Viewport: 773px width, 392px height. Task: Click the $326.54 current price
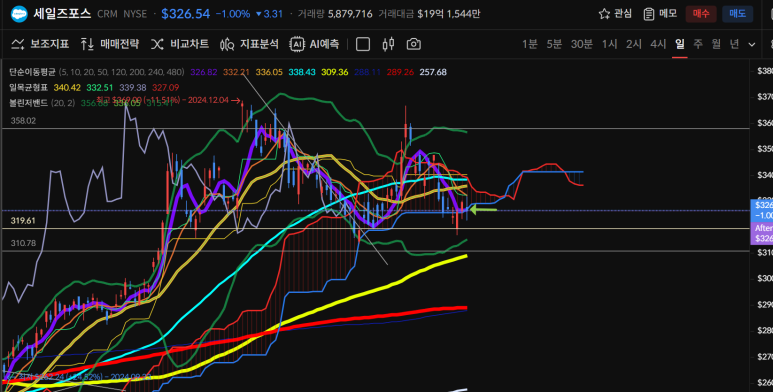point(186,14)
